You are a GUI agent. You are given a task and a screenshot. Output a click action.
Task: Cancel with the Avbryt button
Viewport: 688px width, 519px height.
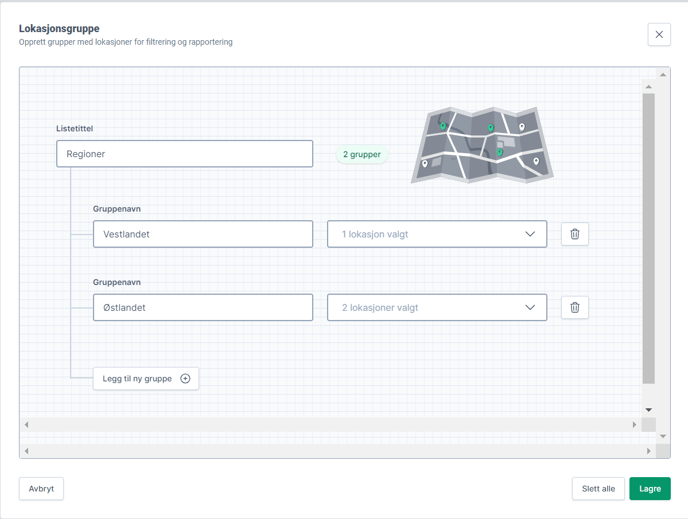pyautogui.click(x=41, y=489)
